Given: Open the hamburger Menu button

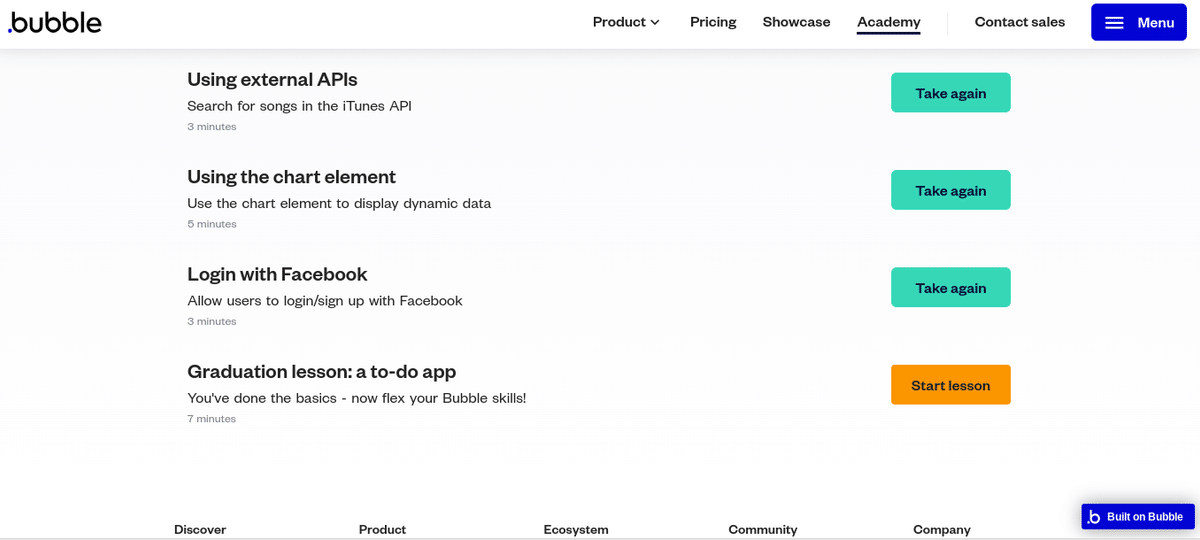Looking at the screenshot, I should [x=1138, y=22].
